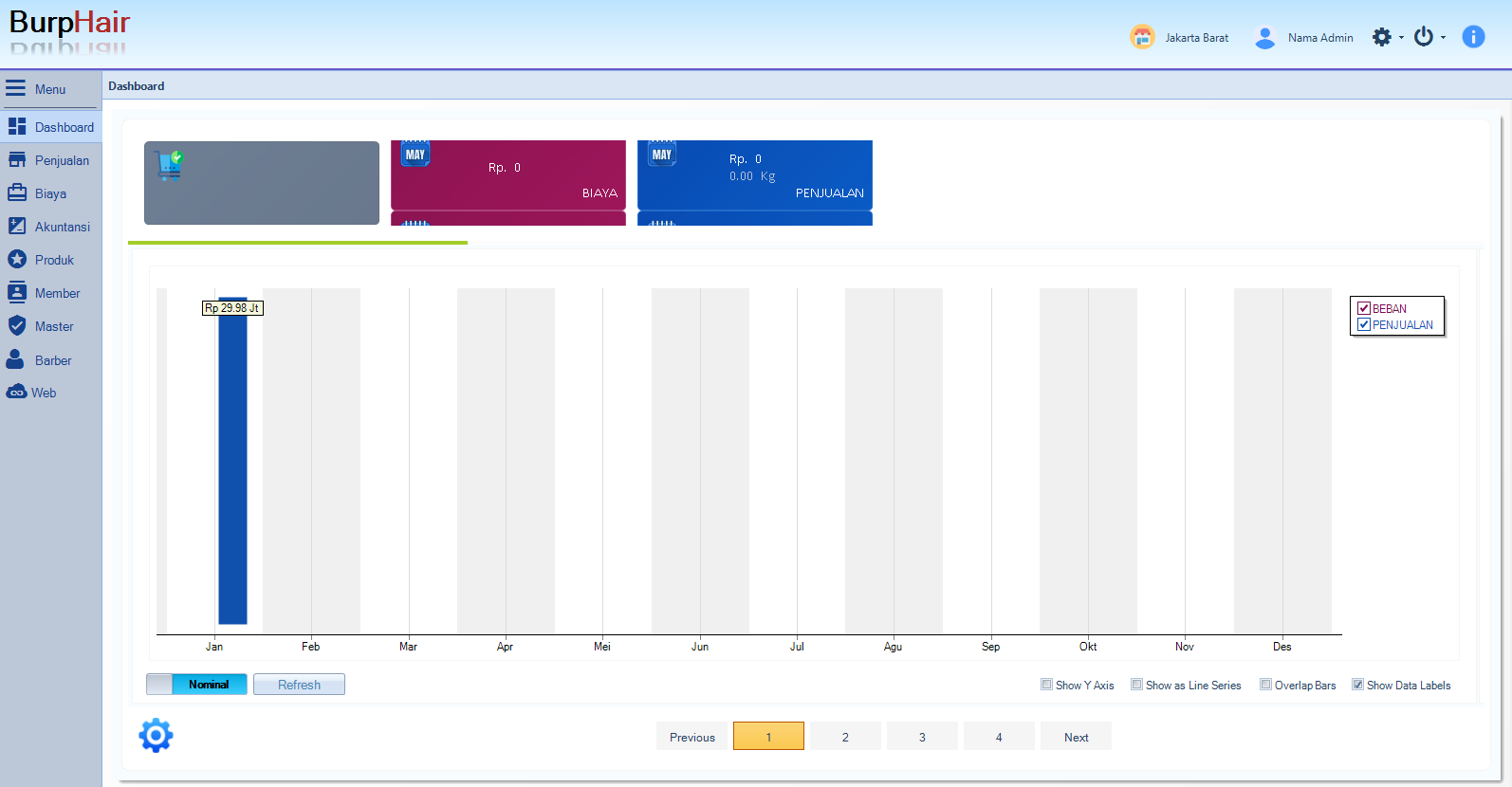Click the PENJUALAN summary card
The width and height of the screenshot is (1512, 787).
pyautogui.click(x=755, y=175)
